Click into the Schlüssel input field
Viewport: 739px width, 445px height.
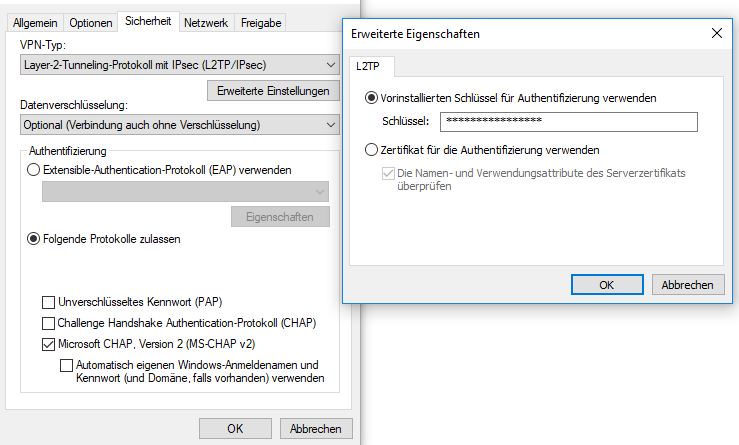coord(569,122)
